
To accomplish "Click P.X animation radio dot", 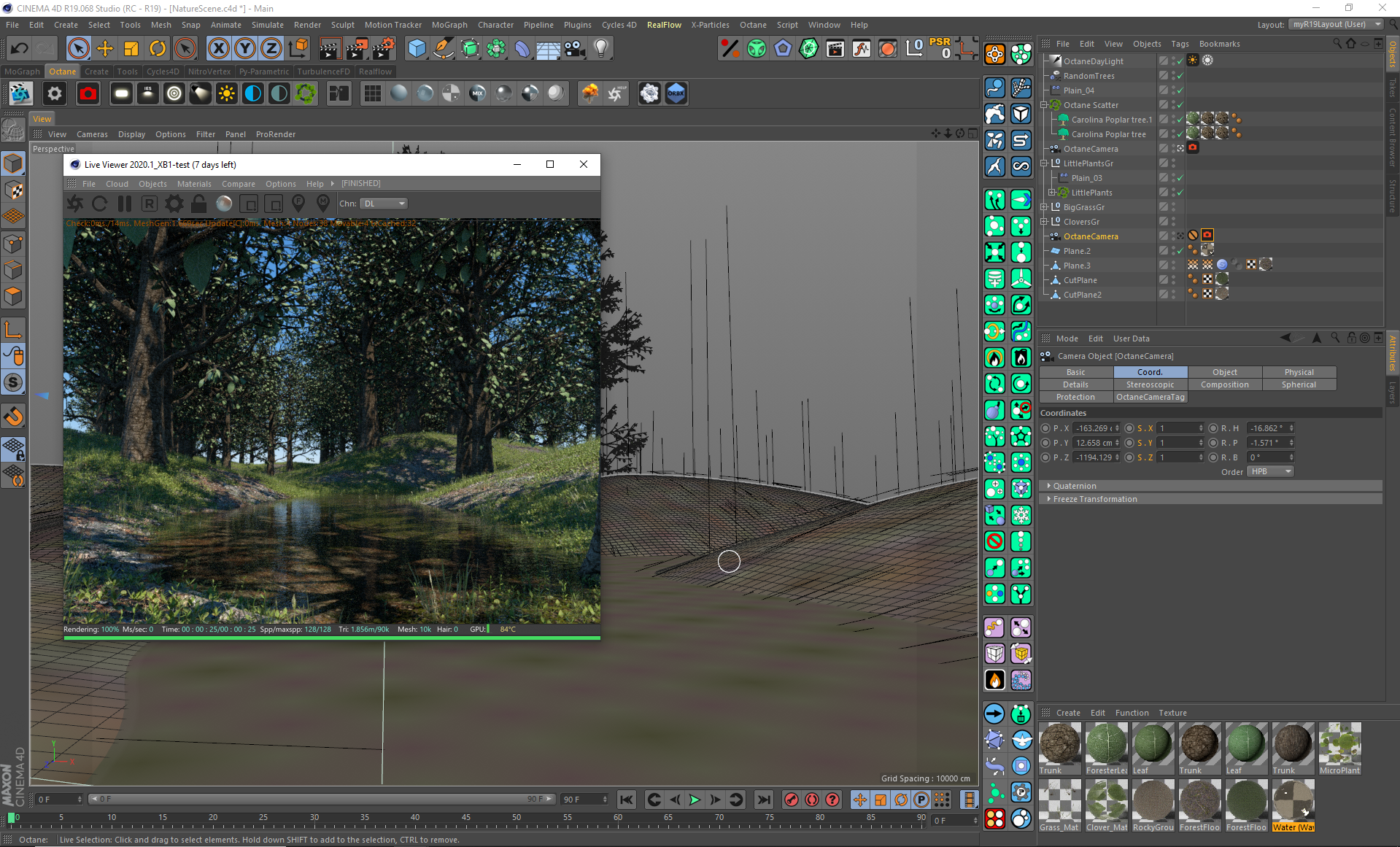I will [1045, 428].
